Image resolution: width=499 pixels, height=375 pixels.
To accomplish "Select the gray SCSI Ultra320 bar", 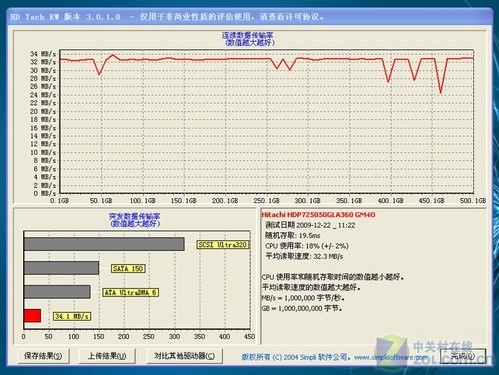I will [104, 244].
